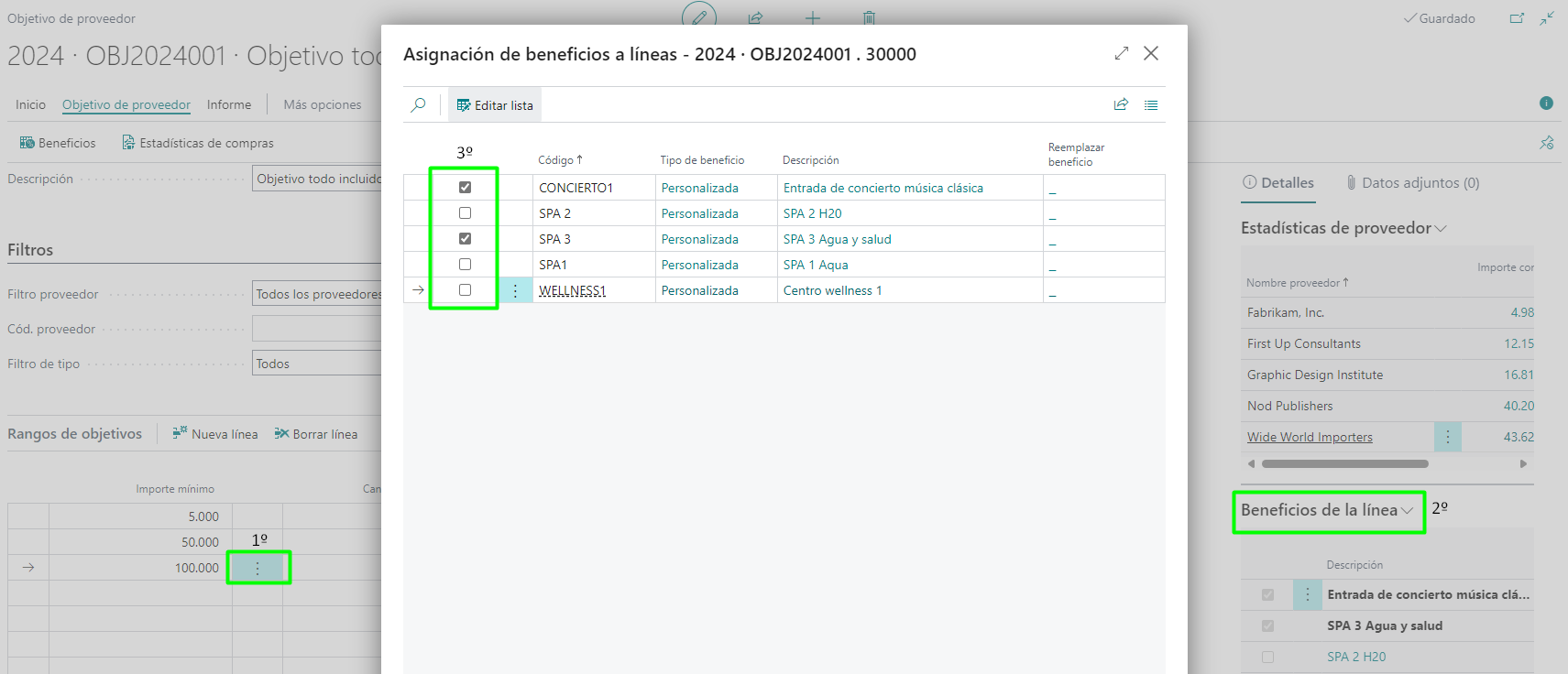Open SPA 3 Agua y salud link in dialog
The width and height of the screenshot is (1568, 674).
(837, 239)
